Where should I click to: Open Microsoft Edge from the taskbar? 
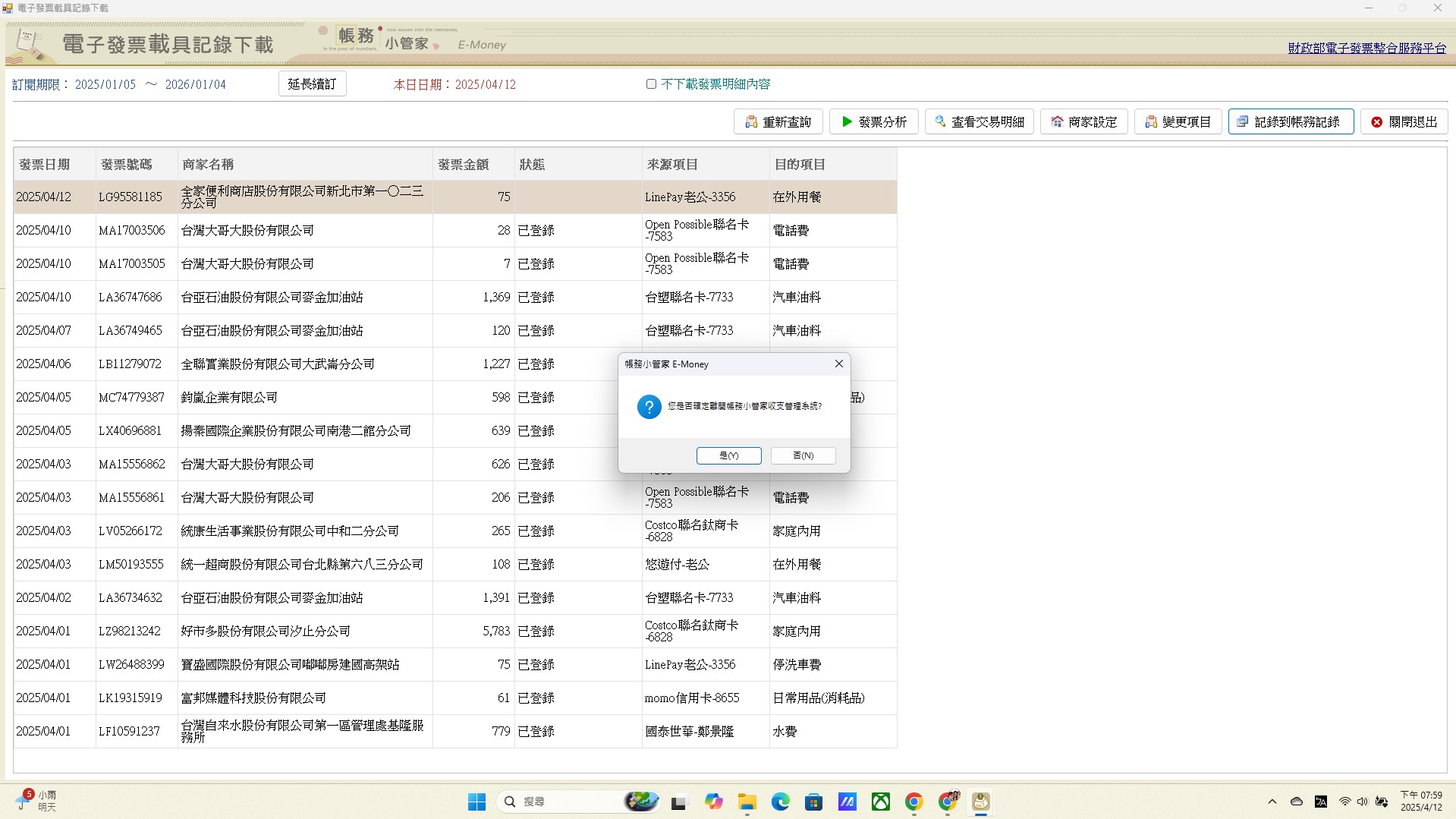[781, 802]
